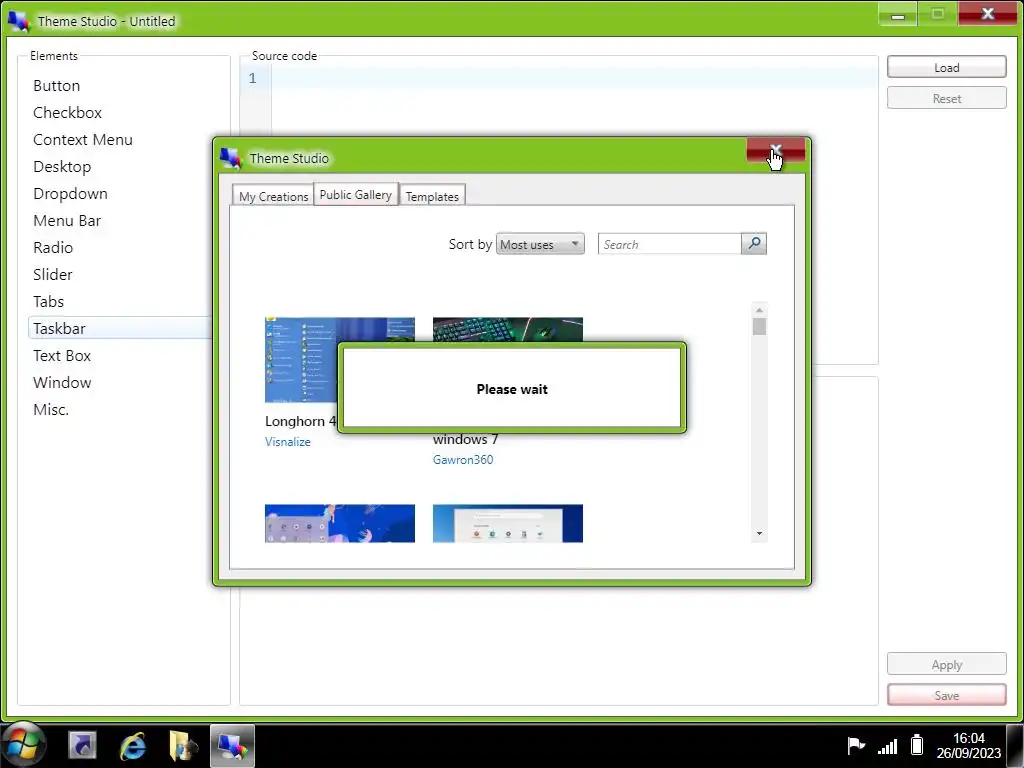The width and height of the screenshot is (1024, 768).
Task: Click the Load button
Action: tap(946, 67)
